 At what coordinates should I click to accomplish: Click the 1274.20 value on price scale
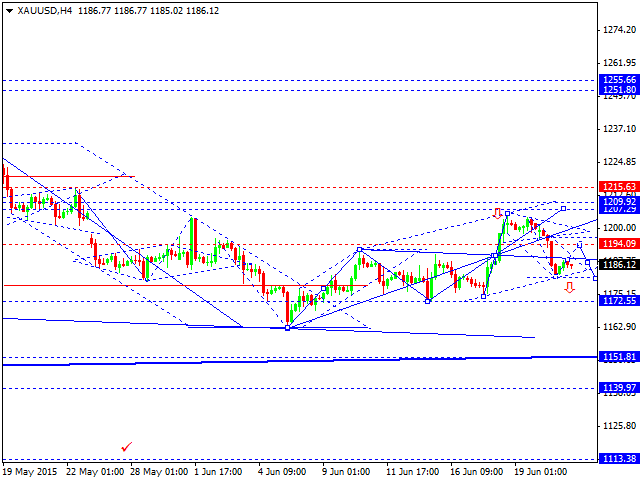[x=619, y=31]
